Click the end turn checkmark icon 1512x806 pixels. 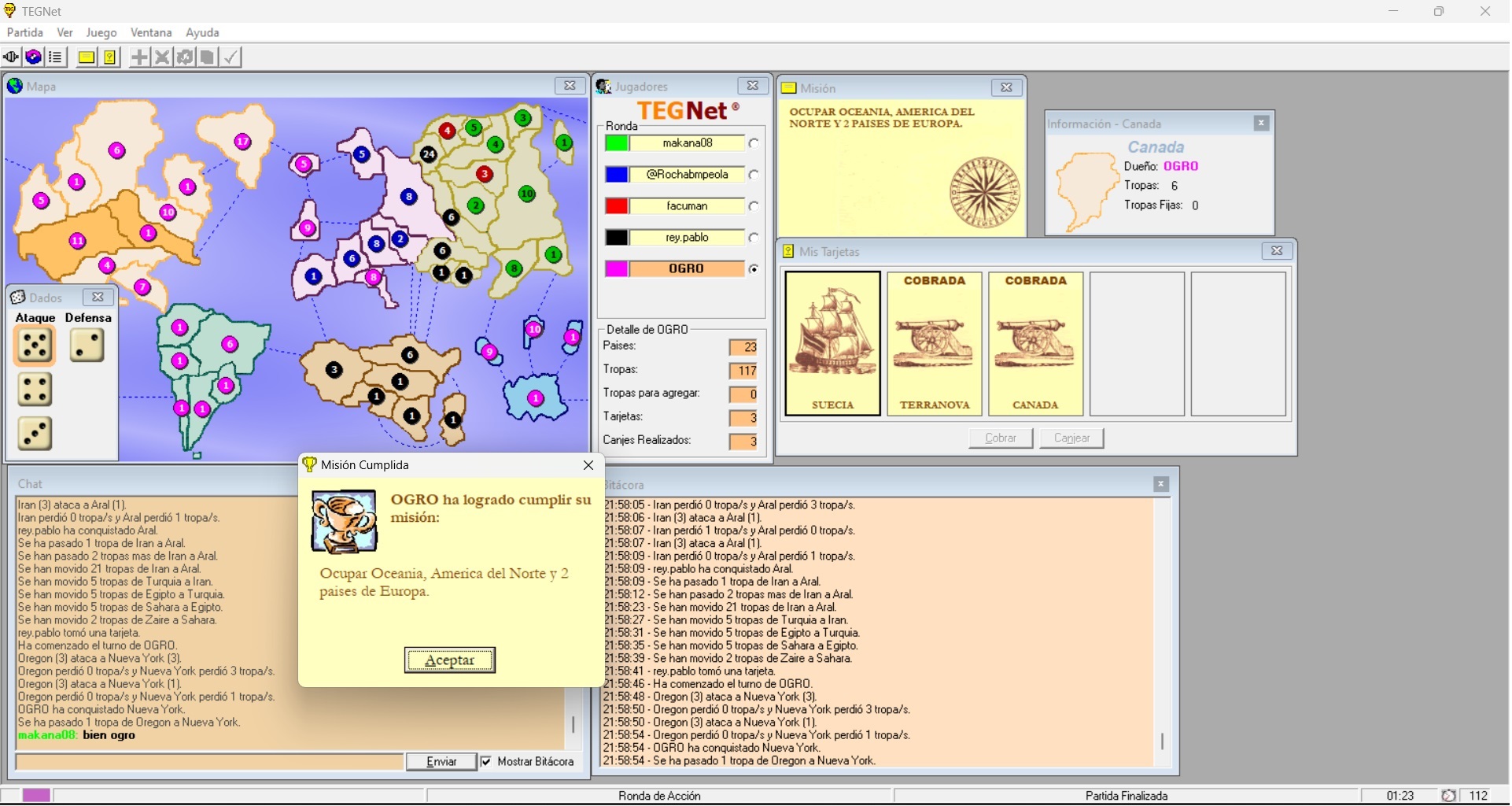click(230, 57)
